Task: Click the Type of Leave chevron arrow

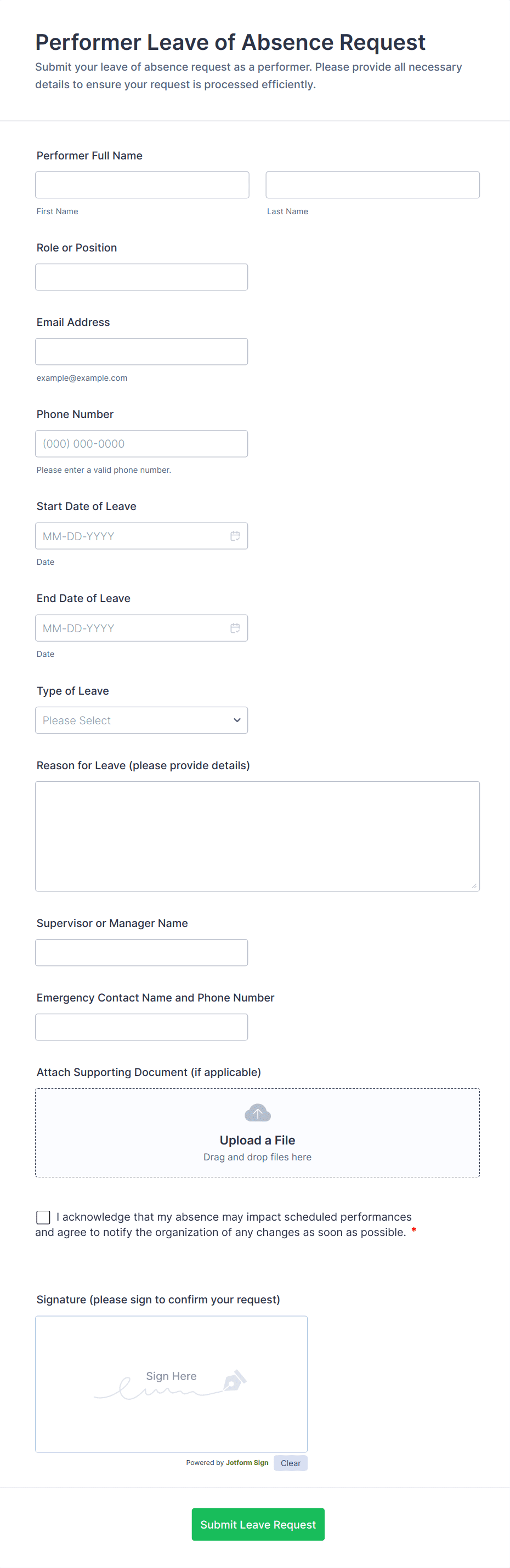Action: tap(237, 720)
